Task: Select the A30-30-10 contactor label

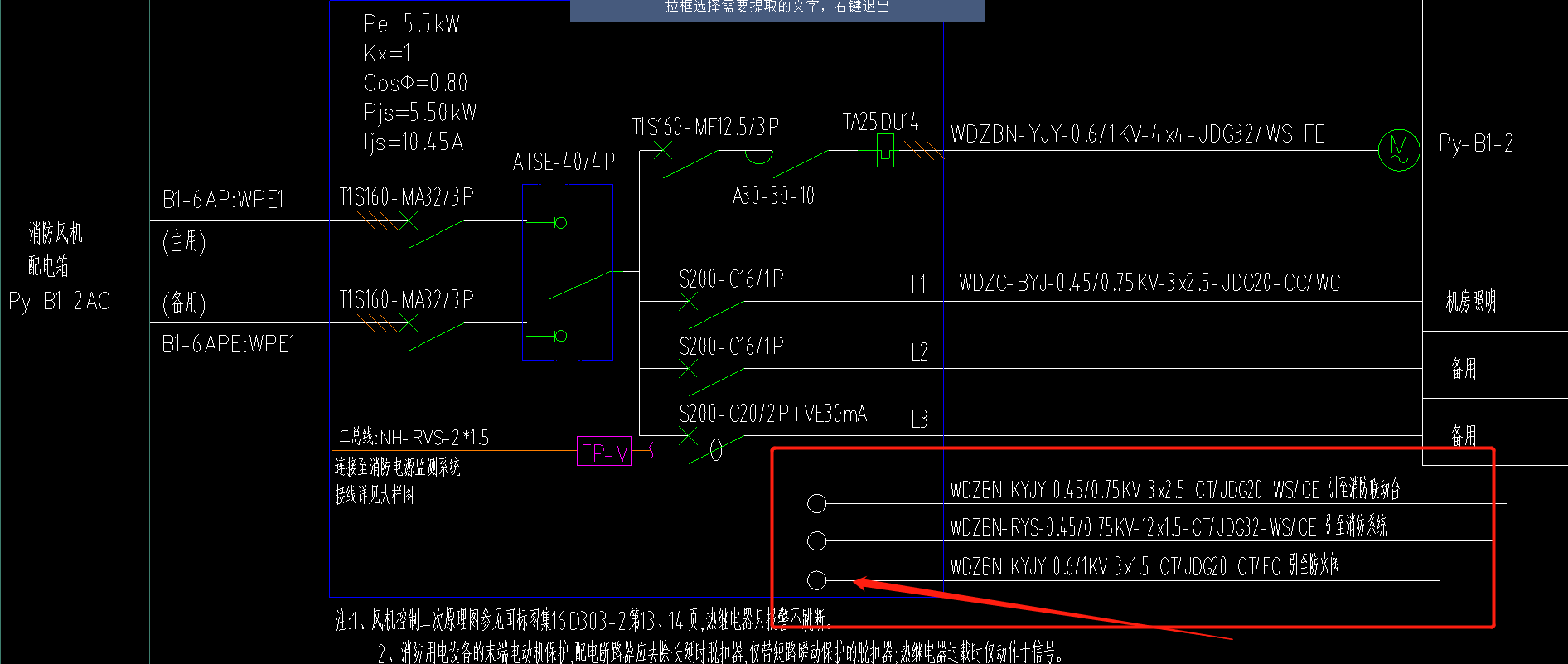Action: tap(773, 196)
